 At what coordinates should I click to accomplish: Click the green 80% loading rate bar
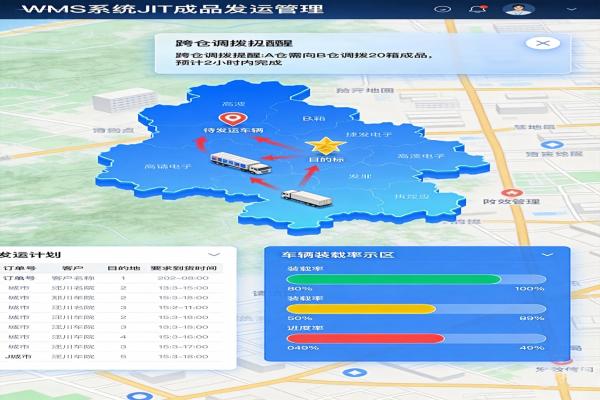[394, 279]
